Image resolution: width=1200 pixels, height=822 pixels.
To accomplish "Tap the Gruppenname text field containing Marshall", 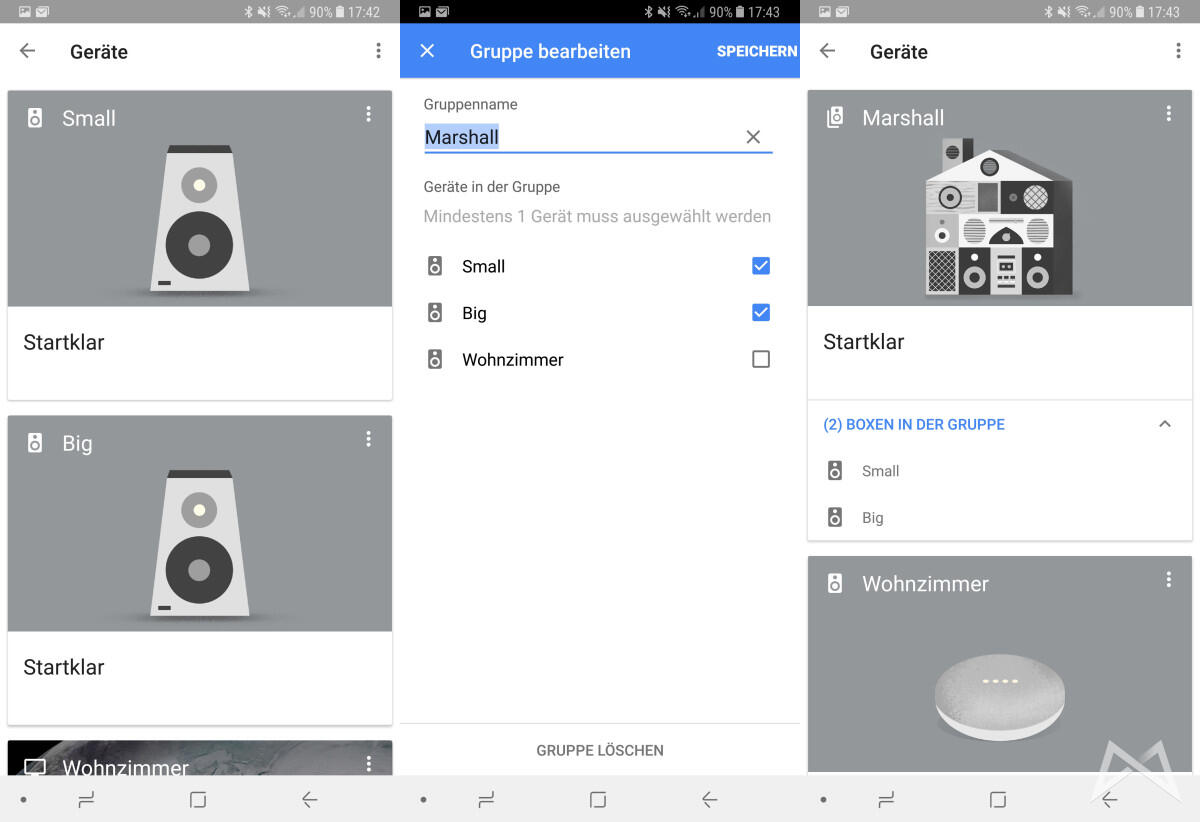I will 580,137.
